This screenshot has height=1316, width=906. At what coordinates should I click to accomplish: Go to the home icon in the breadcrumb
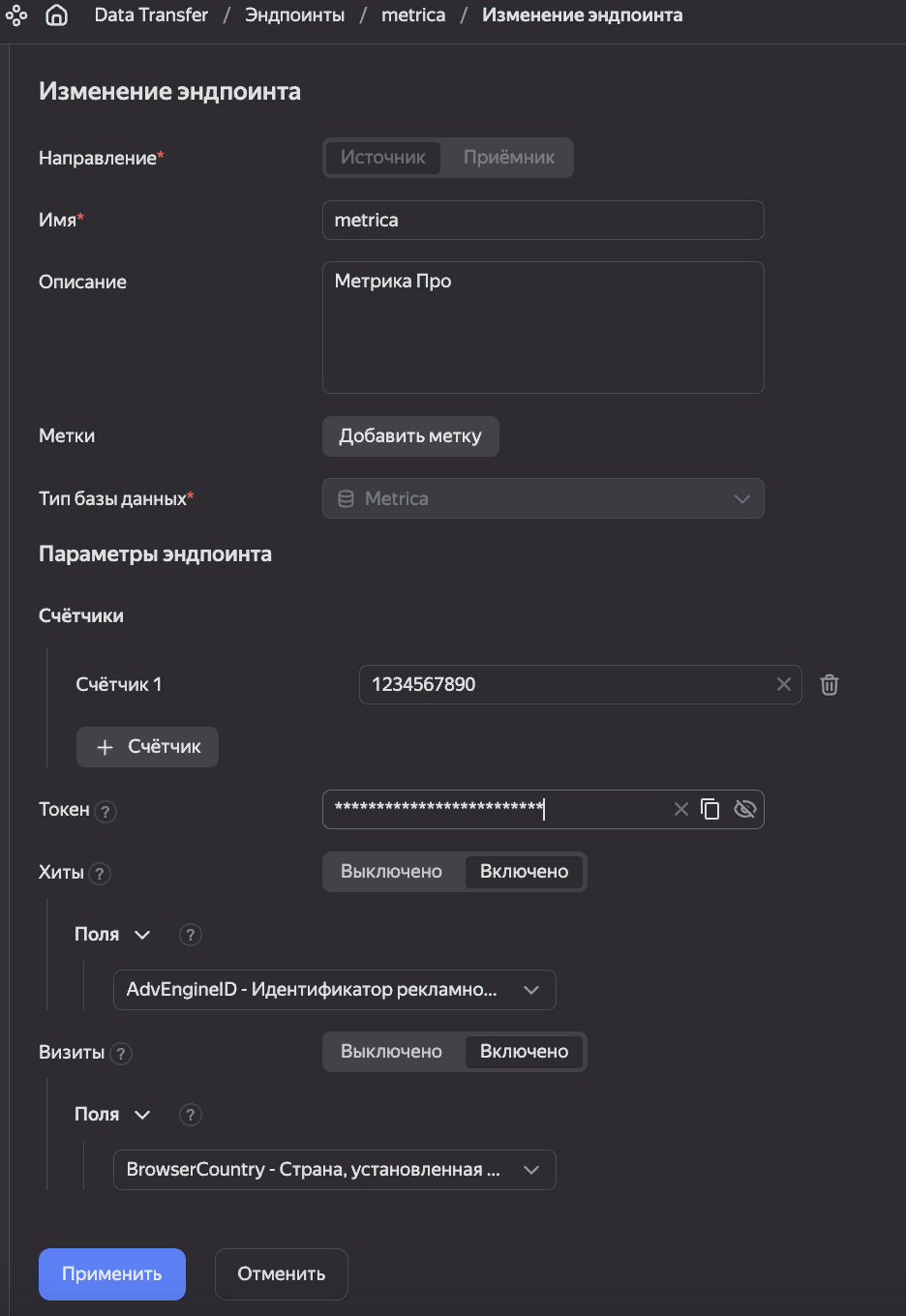click(57, 15)
